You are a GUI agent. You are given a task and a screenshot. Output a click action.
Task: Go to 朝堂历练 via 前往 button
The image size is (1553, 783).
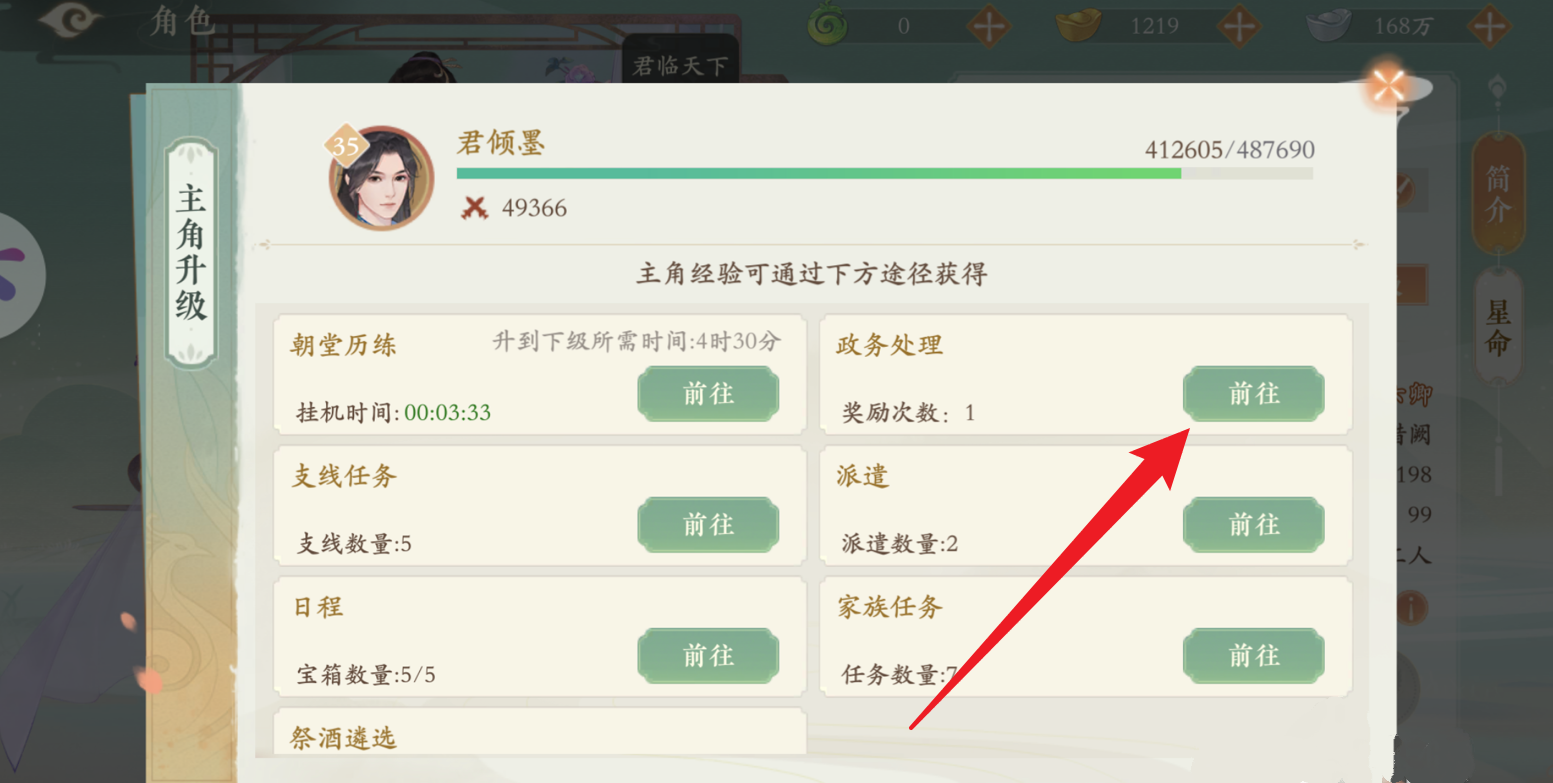(x=708, y=393)
